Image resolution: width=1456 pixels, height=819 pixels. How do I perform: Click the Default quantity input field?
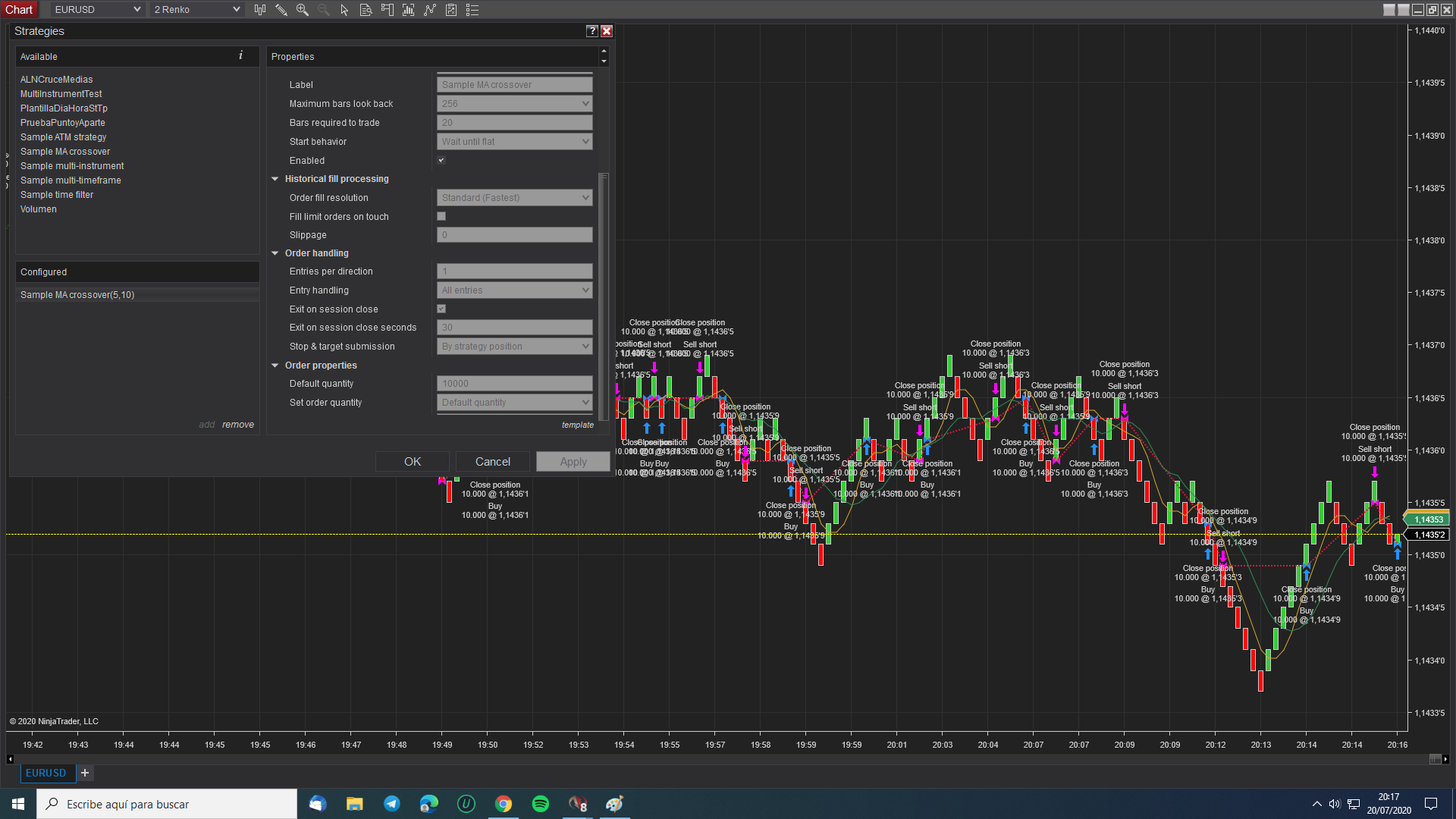tap(514, 384)
